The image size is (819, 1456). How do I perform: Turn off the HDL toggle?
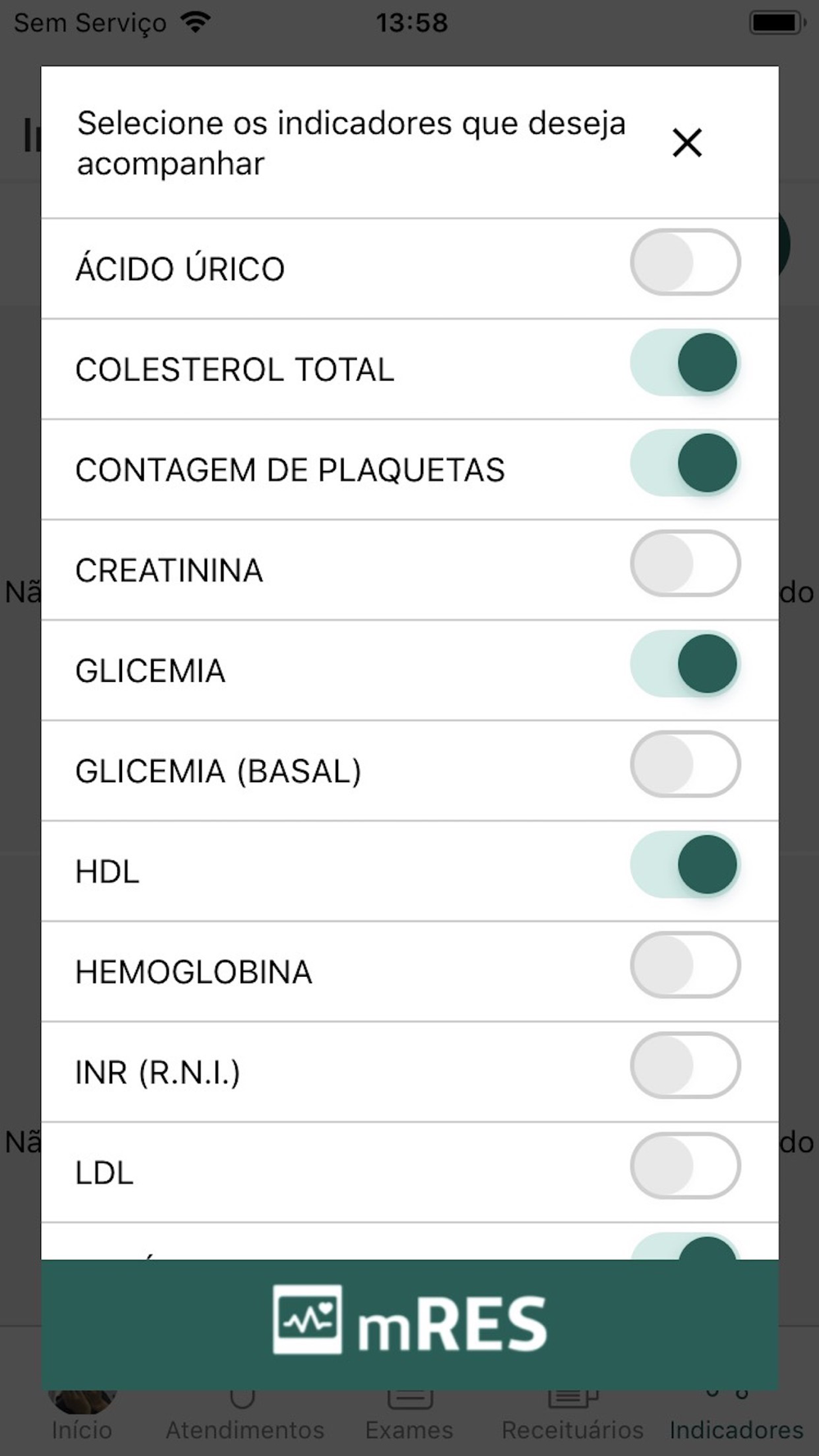tap(685, 865)
